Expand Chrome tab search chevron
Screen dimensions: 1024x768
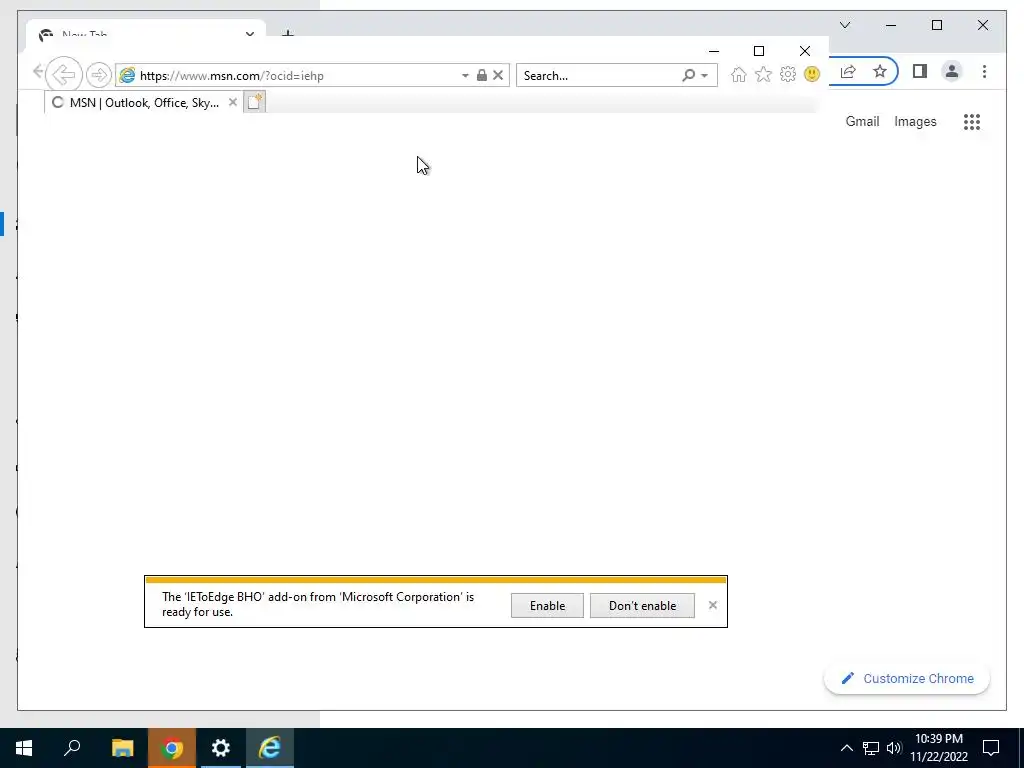click(845, 25)
